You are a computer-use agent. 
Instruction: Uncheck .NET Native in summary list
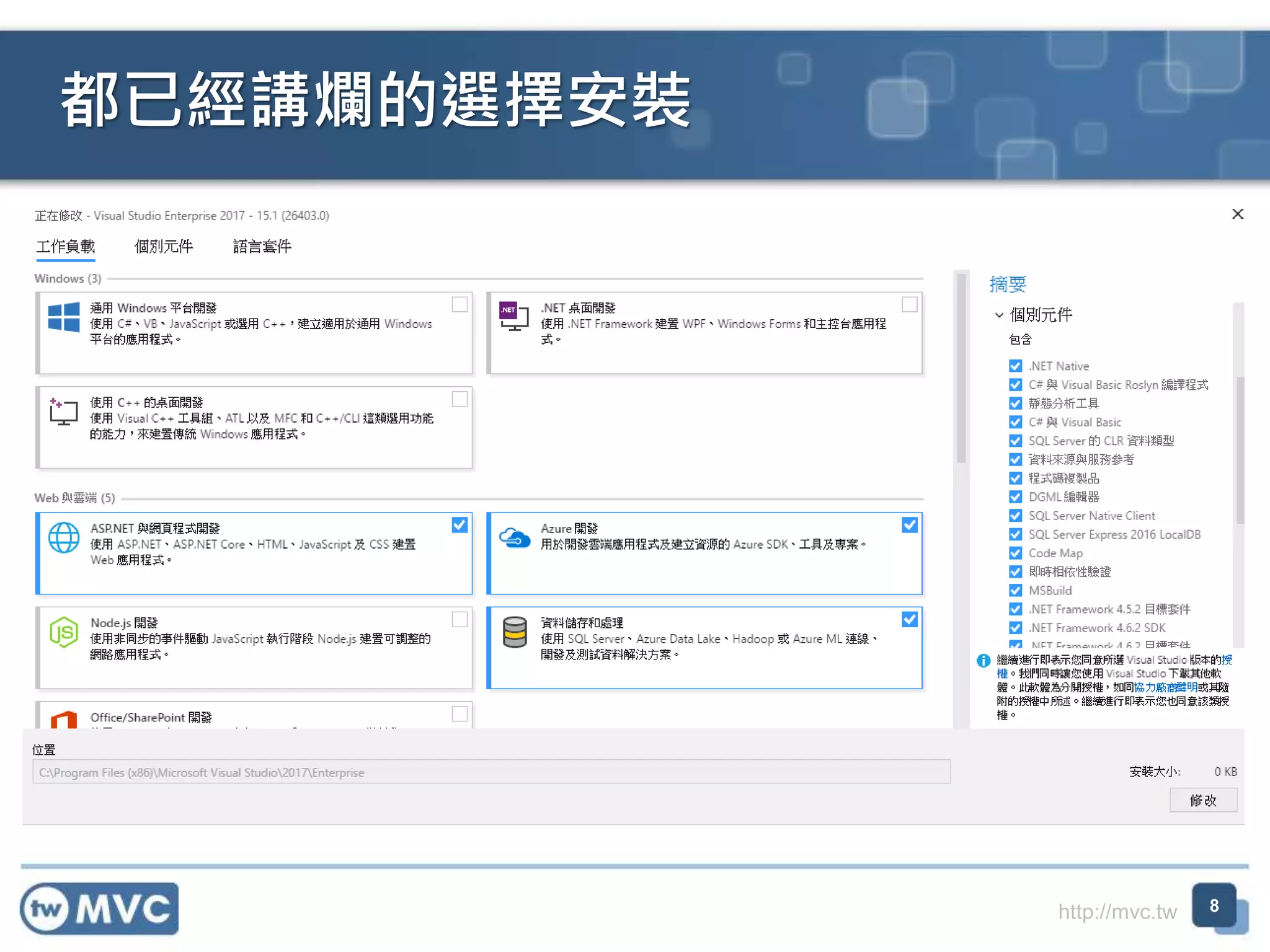pos(1015,366)
